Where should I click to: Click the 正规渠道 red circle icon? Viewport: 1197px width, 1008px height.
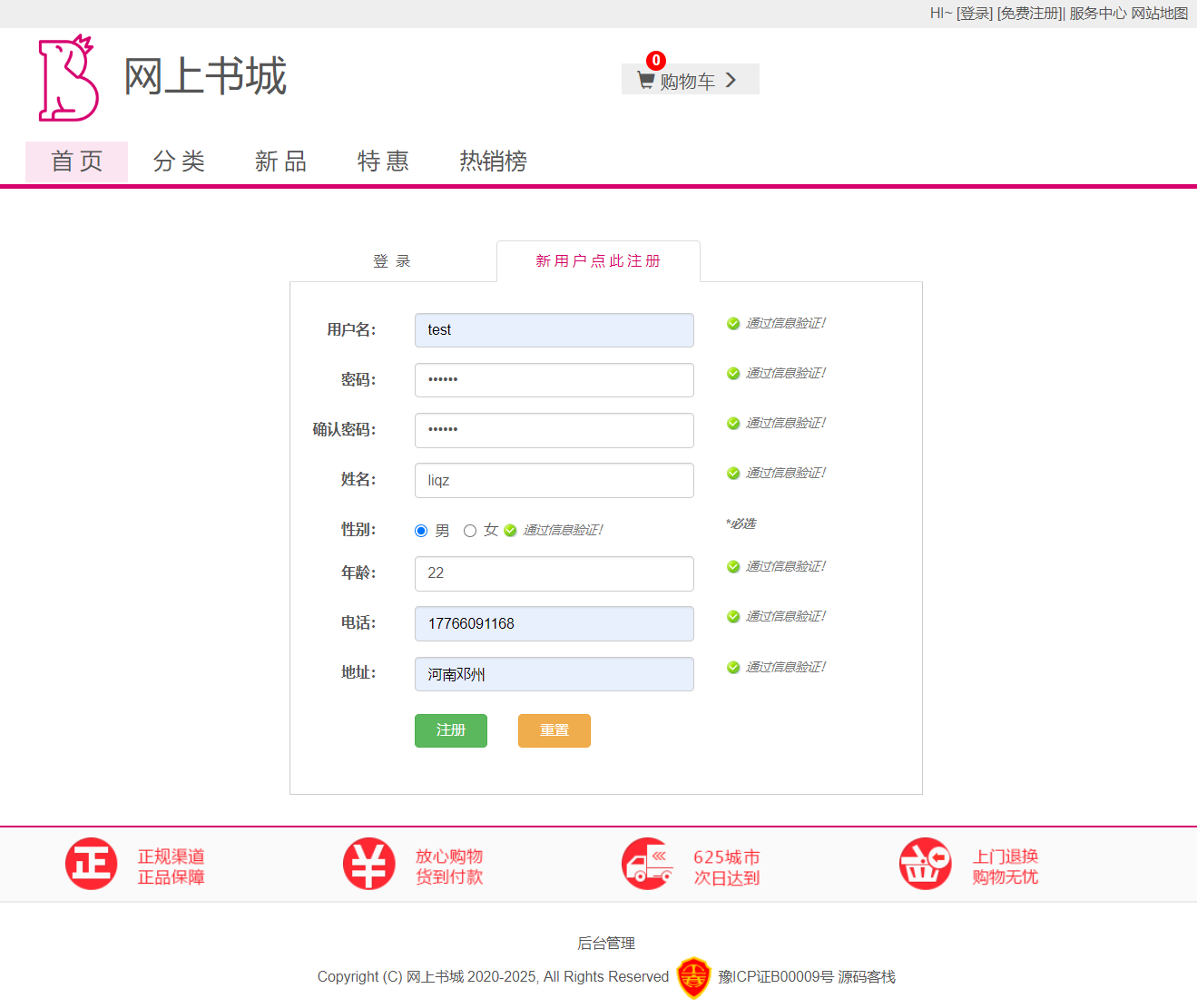(91, 864)
